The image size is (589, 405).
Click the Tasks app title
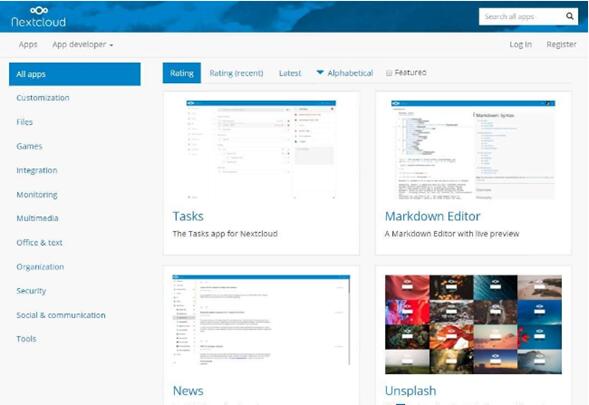(188, 216)
